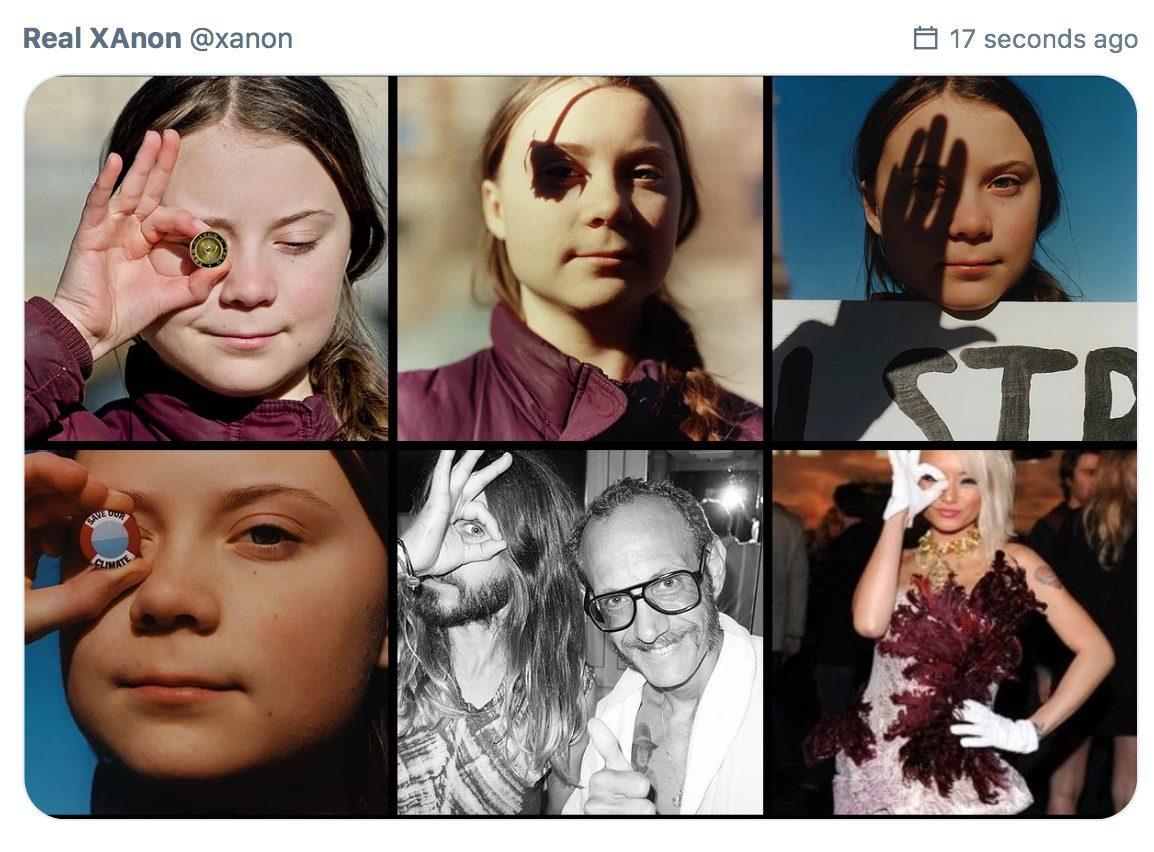Click the white-gloved hand resting on hip

point(993,727)
